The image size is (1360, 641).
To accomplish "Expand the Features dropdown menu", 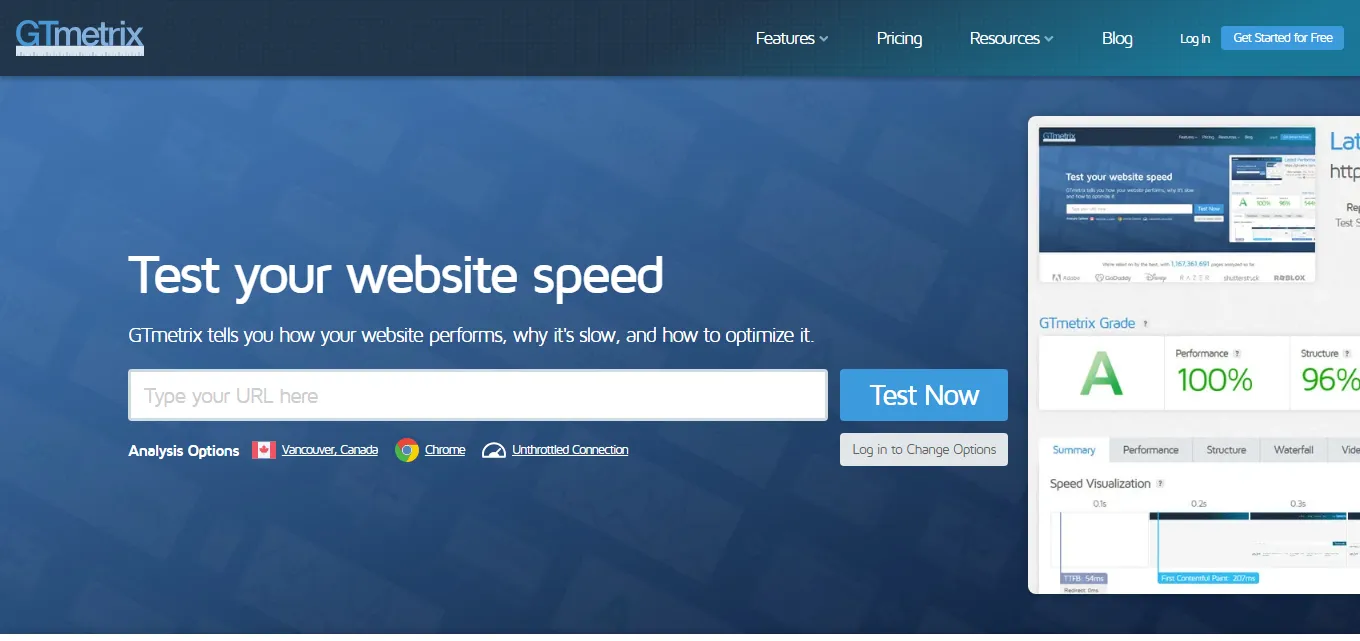I will point(791,38).
